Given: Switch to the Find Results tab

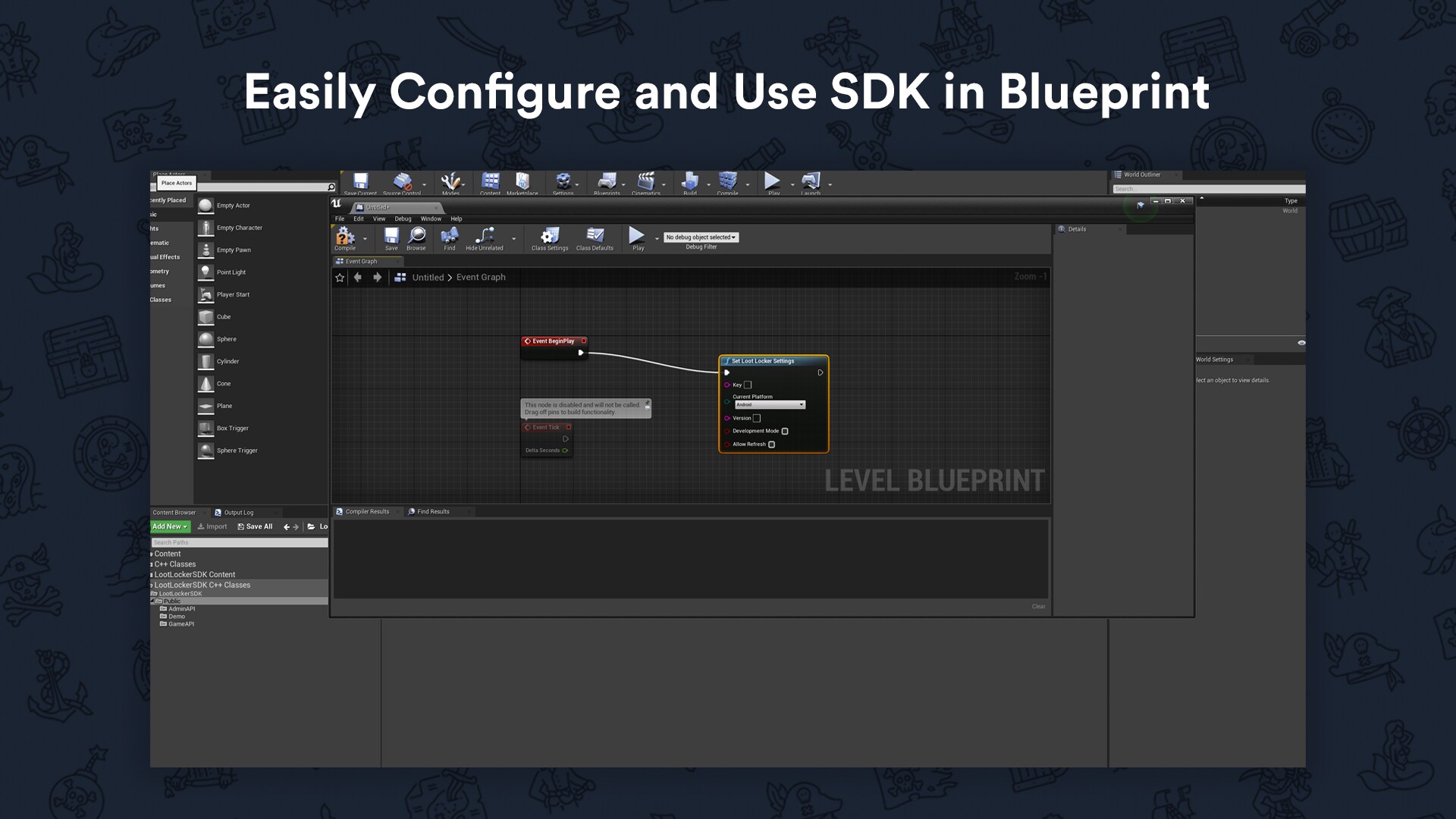Looking at the screenshot, I should pos(433,512).
